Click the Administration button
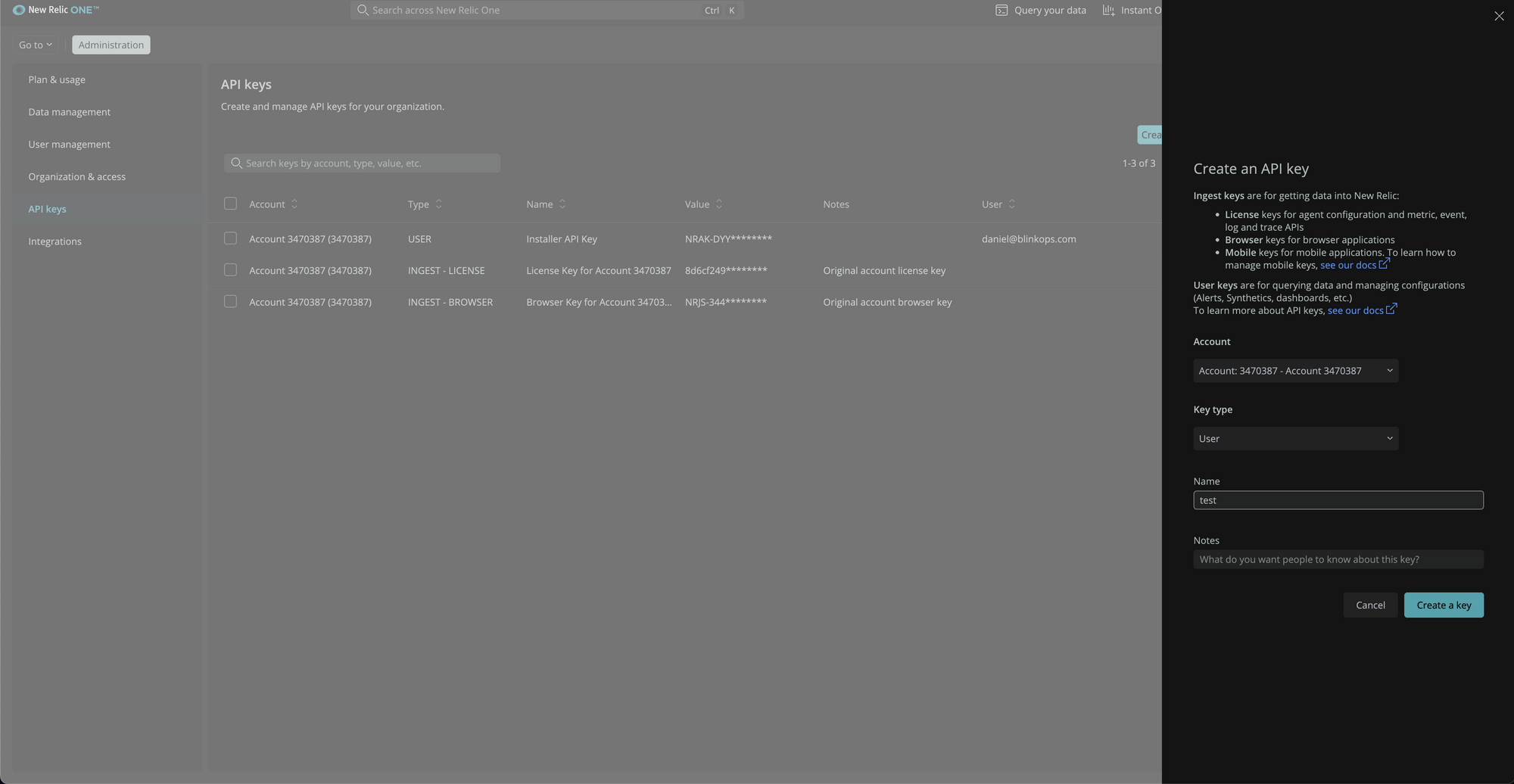This screenshot has height=784, width=1514. tap(111, 45)
